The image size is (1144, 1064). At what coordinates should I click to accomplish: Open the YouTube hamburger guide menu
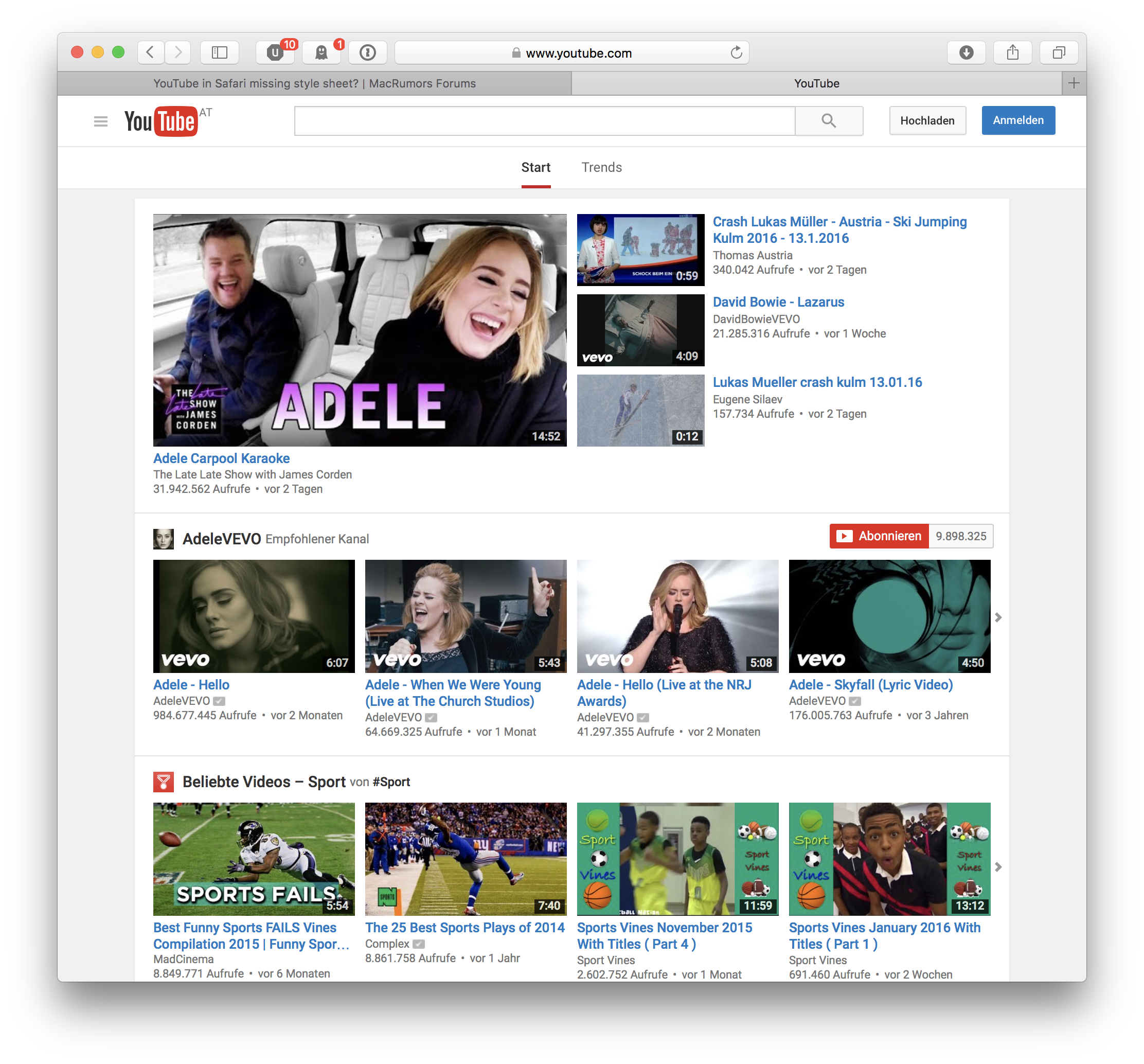click(x=101, y=121)
